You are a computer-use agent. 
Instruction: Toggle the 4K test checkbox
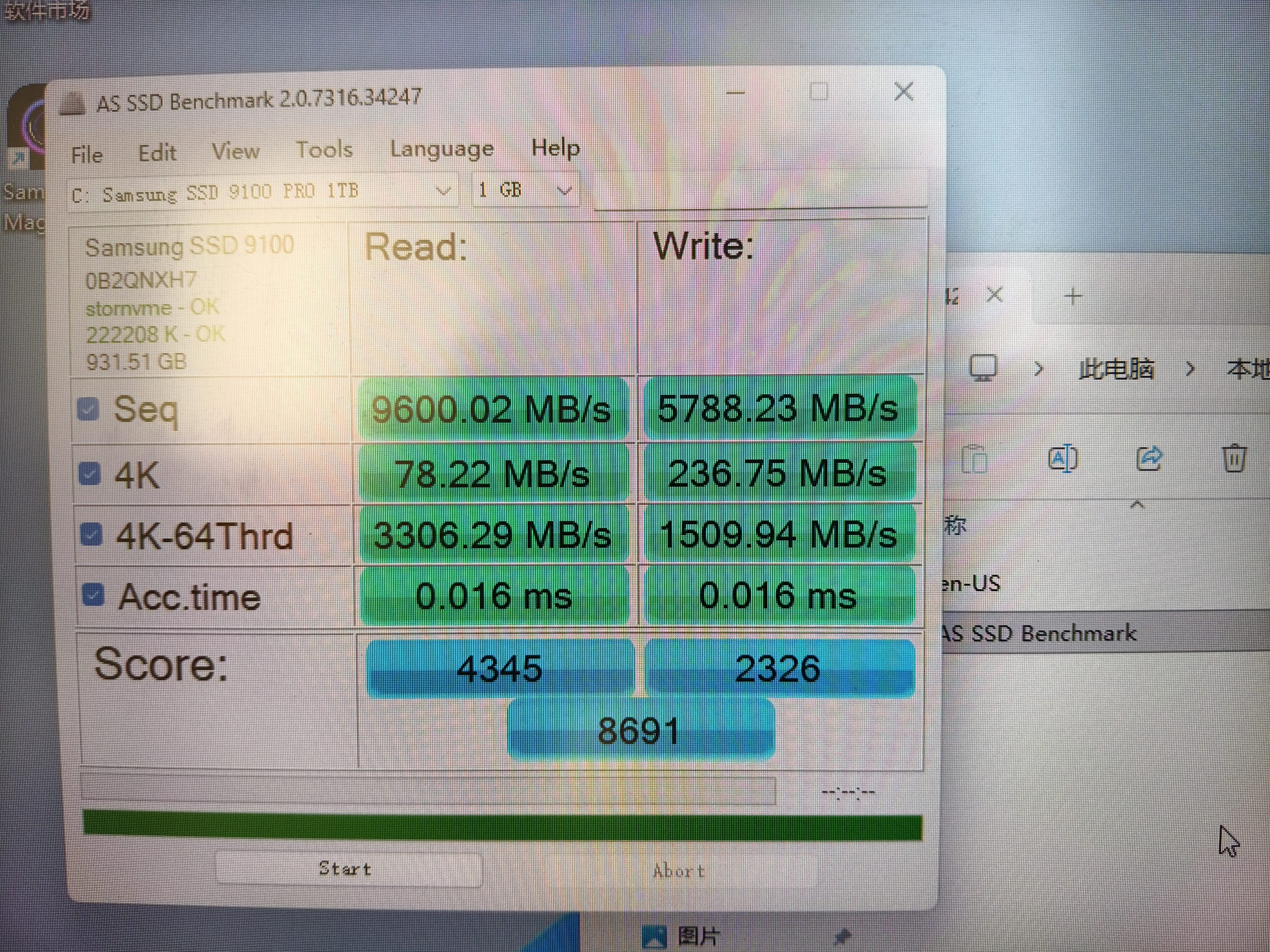(90, 474)
